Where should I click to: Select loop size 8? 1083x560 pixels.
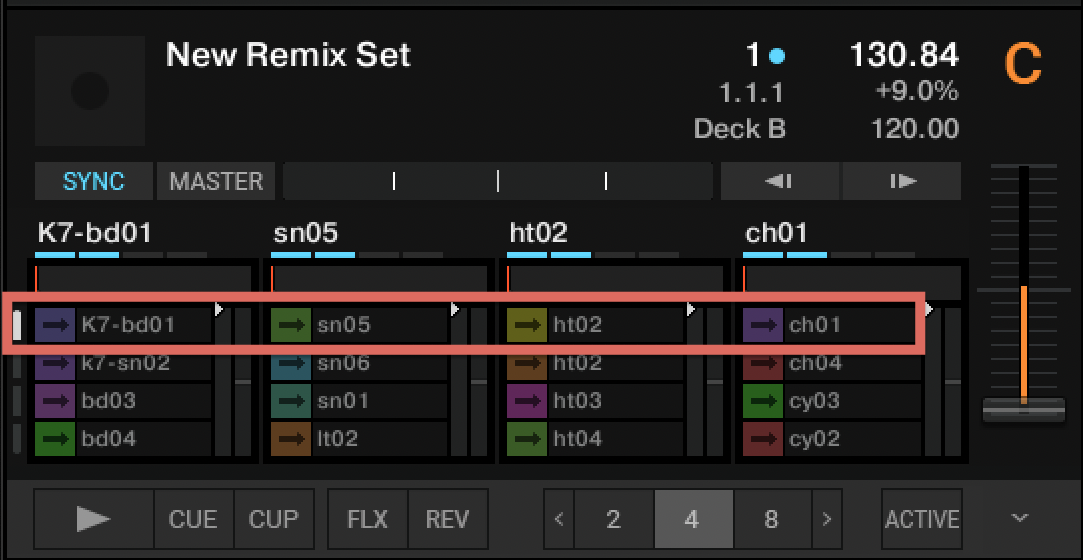point(771,519)
